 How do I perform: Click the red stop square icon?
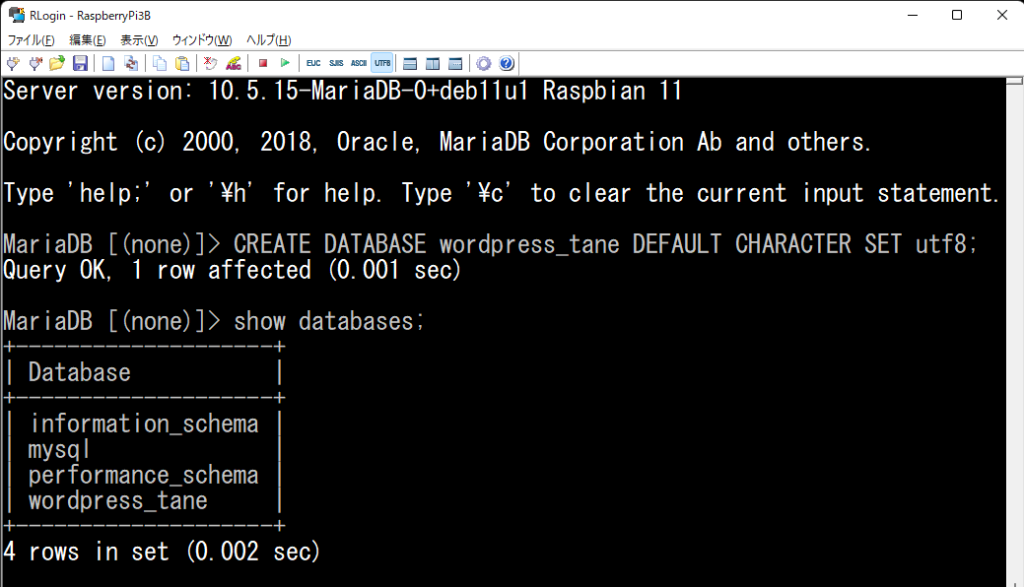pos(263,63)
